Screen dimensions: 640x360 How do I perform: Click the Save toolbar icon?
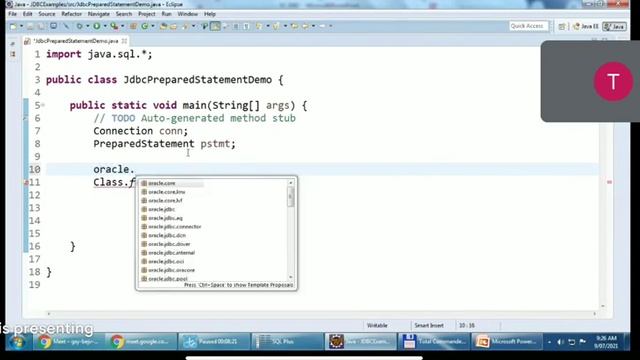pyautogui.click(x=30, y=26)
